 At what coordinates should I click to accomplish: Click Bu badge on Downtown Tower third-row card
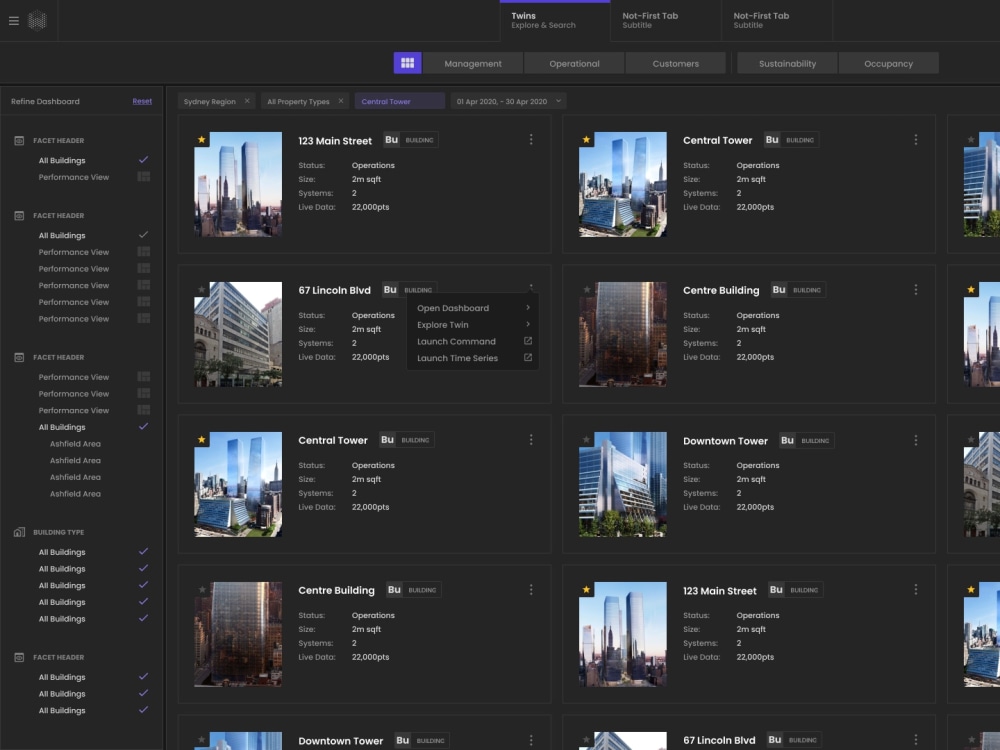click(788, 441)
